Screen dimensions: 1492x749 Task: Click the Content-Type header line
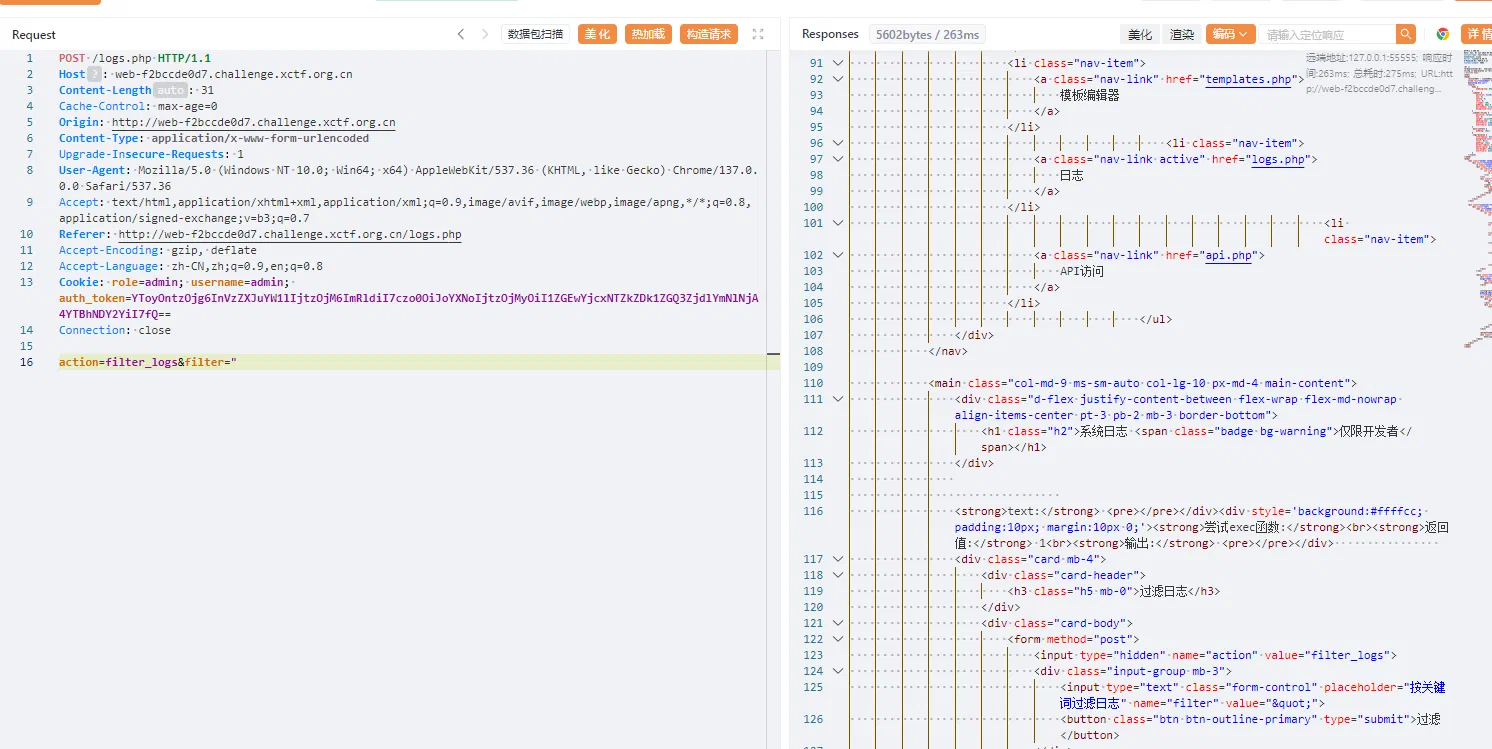click(214, 138)
